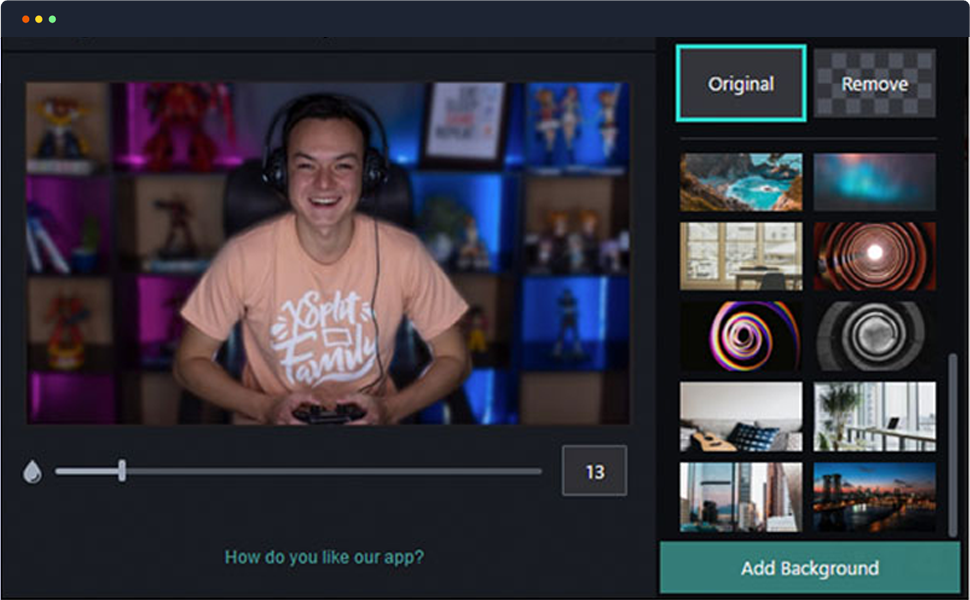Choose the coastal cliffs background thumbnail
Viewport: 970px width, 600px height.
[x=741, y=182]
